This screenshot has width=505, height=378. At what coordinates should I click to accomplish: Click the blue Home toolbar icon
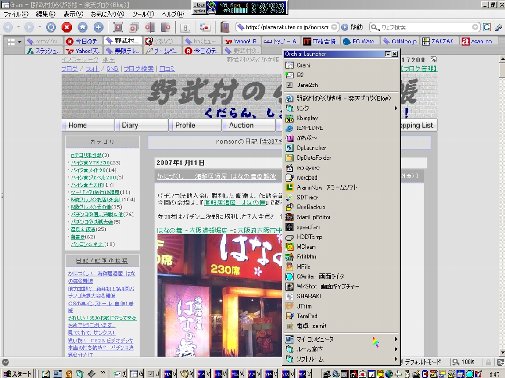click(82, 27)
